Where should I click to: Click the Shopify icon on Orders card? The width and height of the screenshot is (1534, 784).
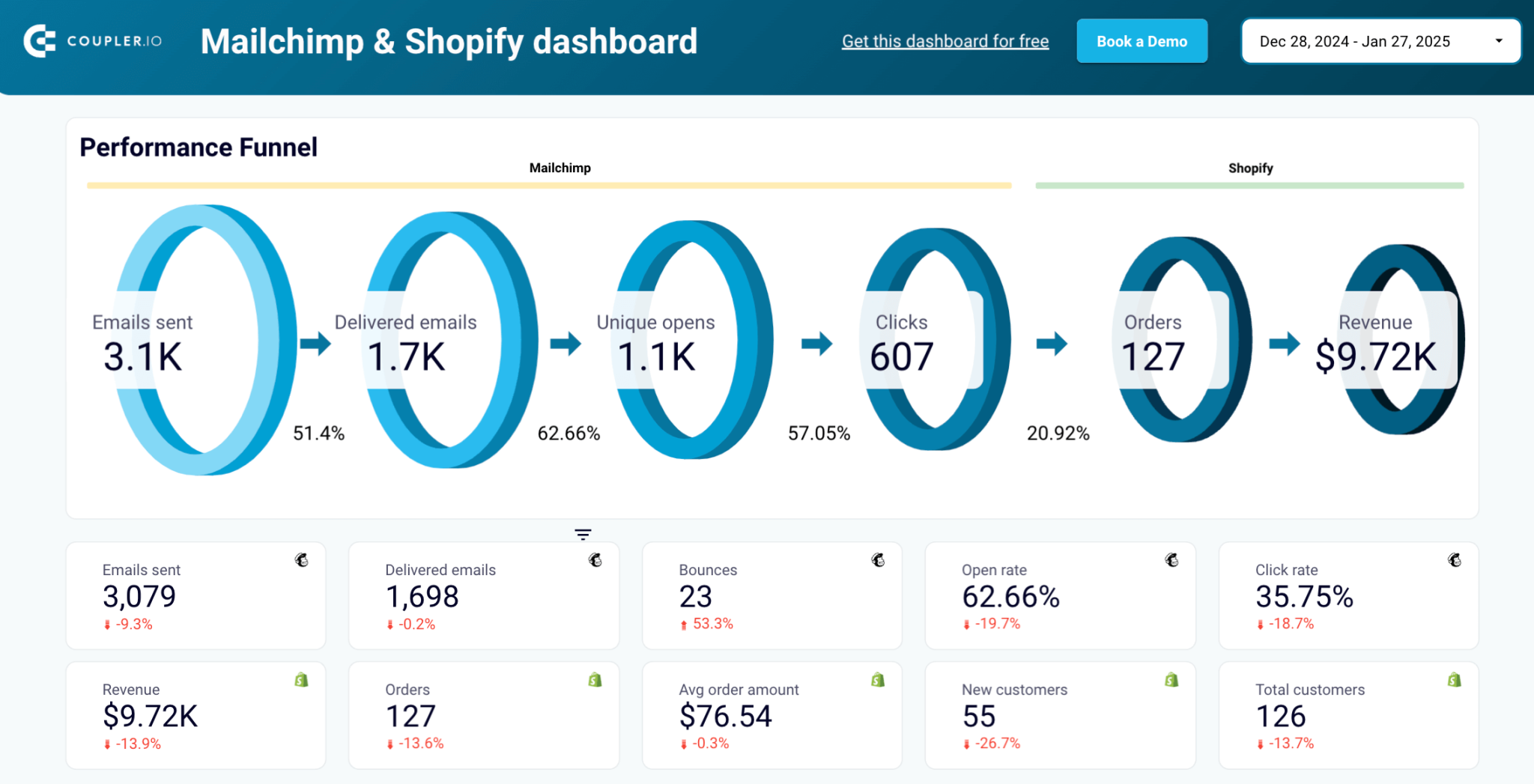pyautogui.click(x=595, y=680)
